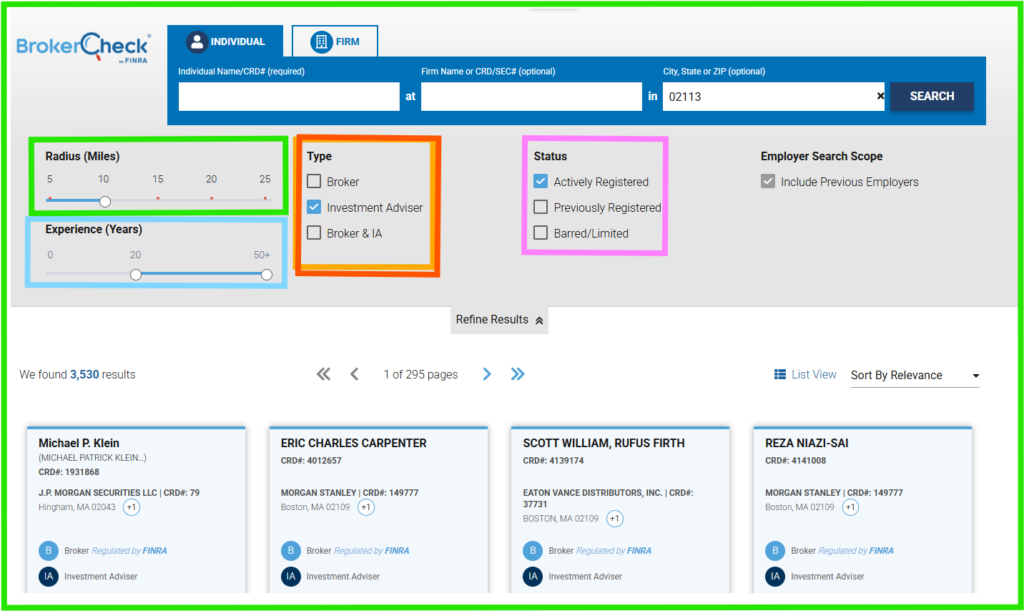Clear the City, State or ZIP field
This screenshot has width=1024, height=611.
click(880, 97)
